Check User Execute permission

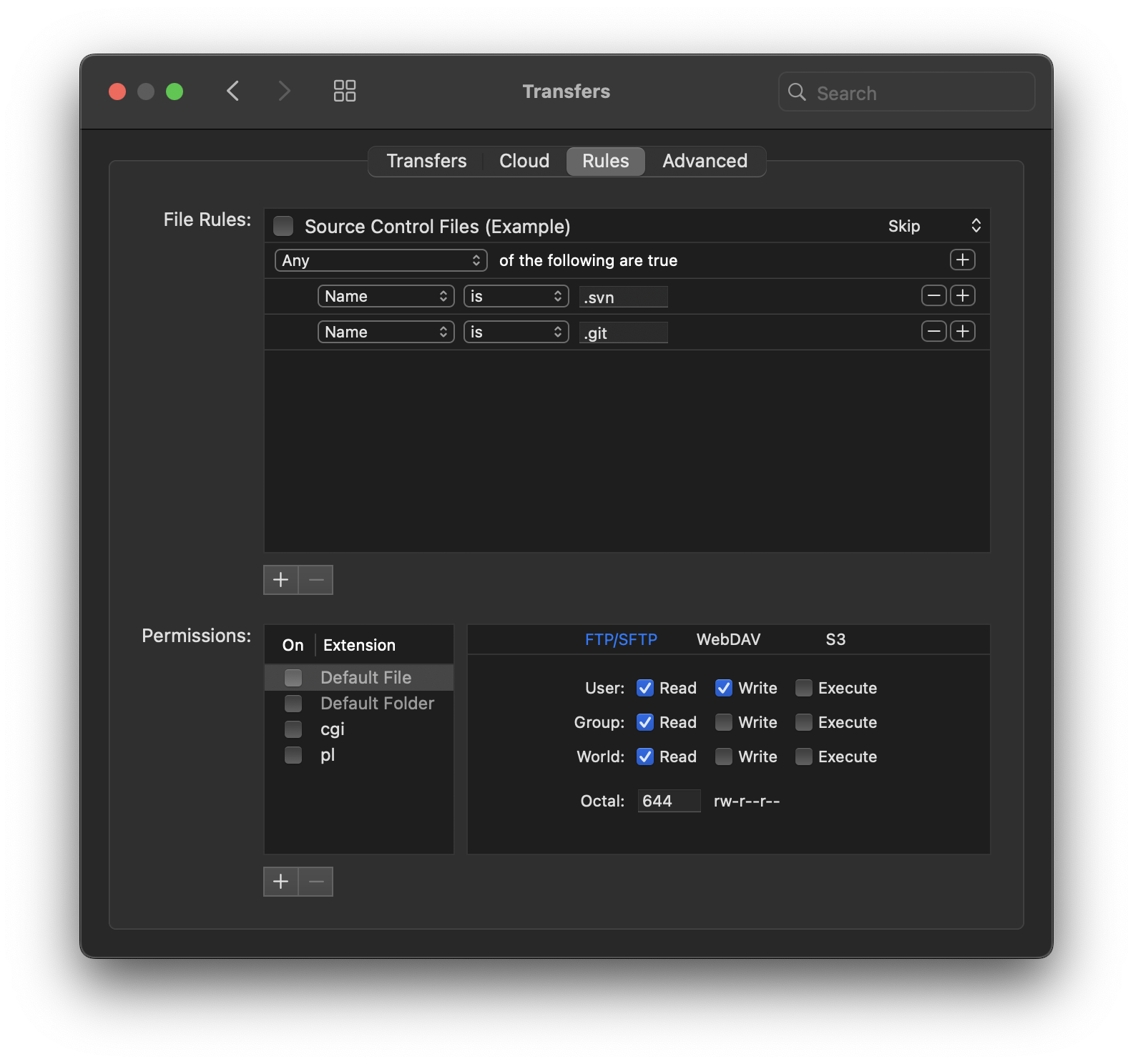804,688
